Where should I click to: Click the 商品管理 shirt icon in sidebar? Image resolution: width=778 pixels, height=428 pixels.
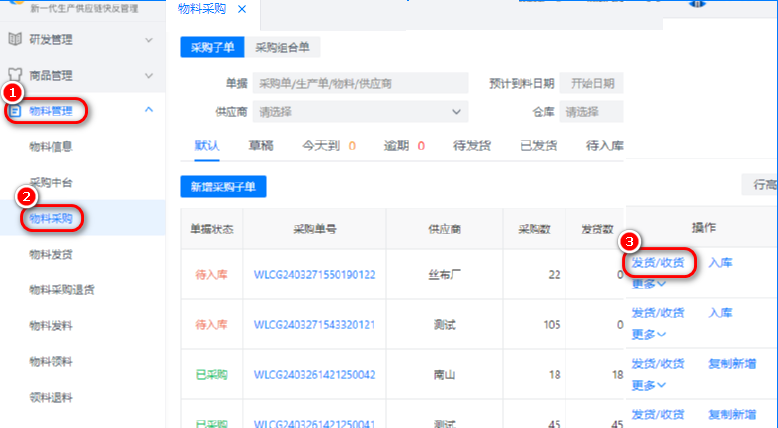[15, 75]
